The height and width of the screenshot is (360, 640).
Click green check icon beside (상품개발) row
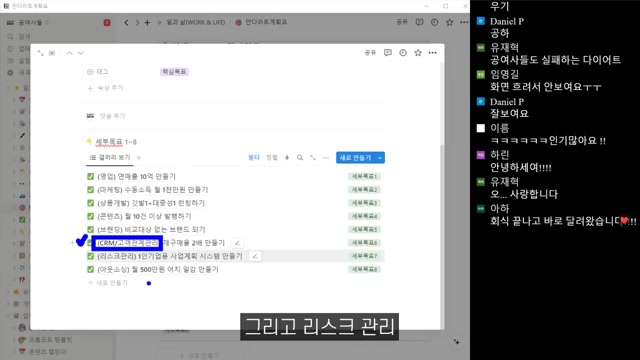coord(91,203)
